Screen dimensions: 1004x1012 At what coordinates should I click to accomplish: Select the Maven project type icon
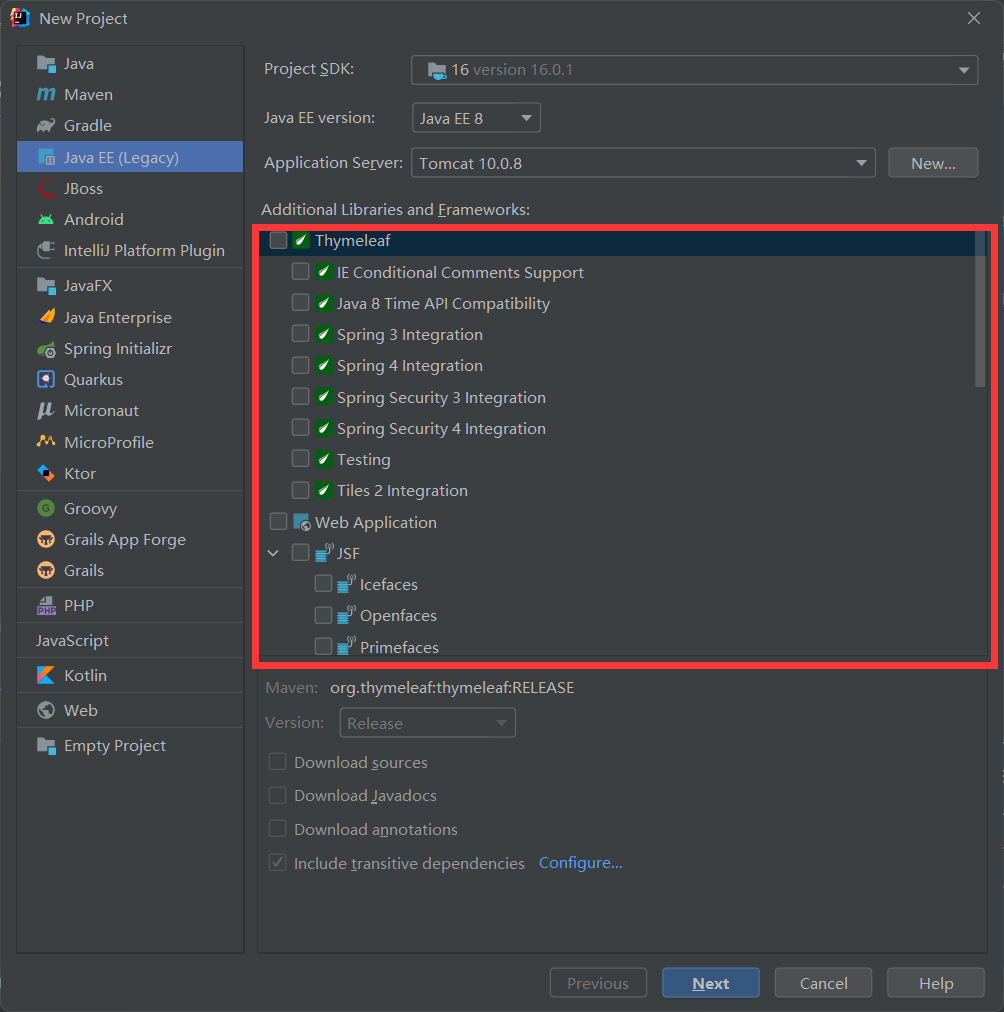(x=46, y=94)
